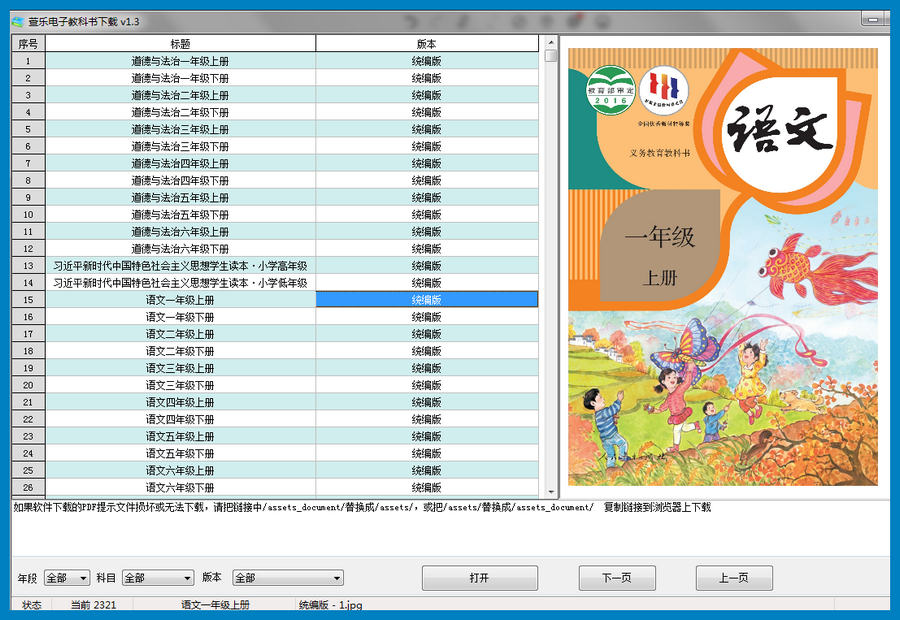Click row number 13 header
The height and width of the screenshot is (620, 900).
28,266
